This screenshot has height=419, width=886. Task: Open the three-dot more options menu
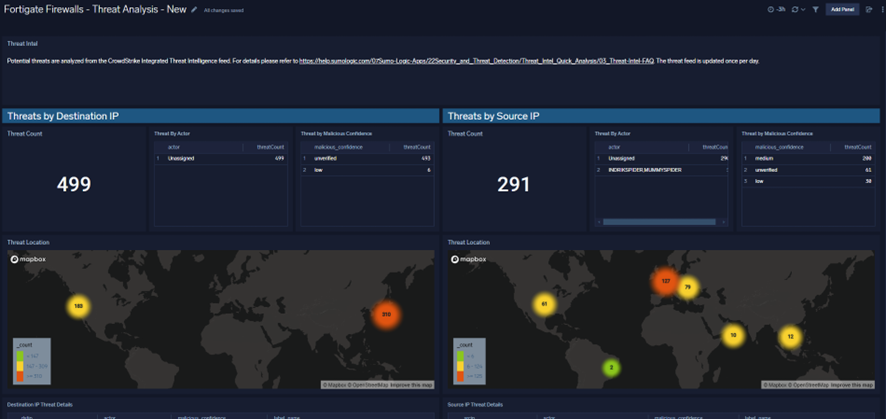click(x=881, y=10)
